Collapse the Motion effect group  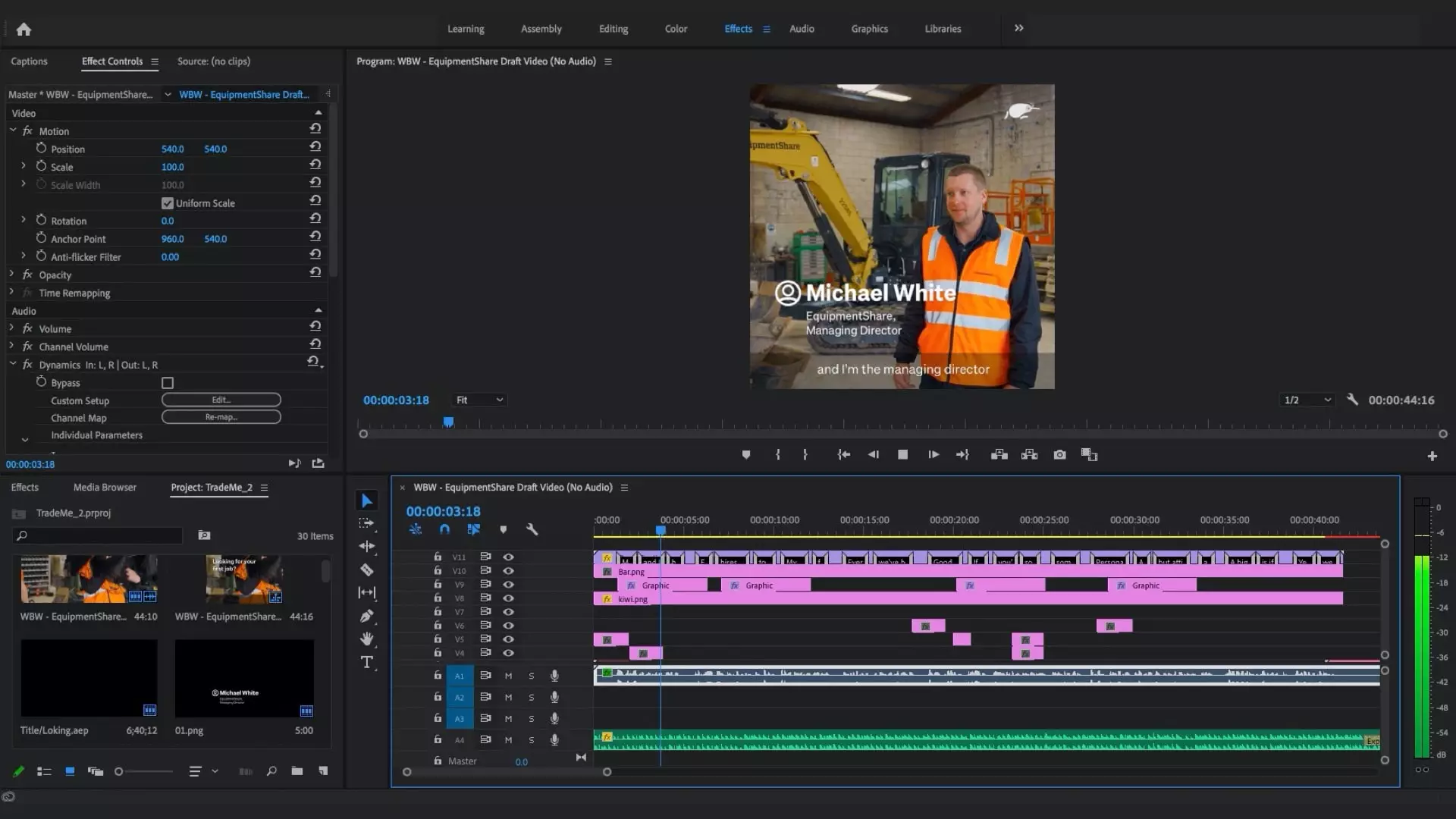tap(13, 130)
